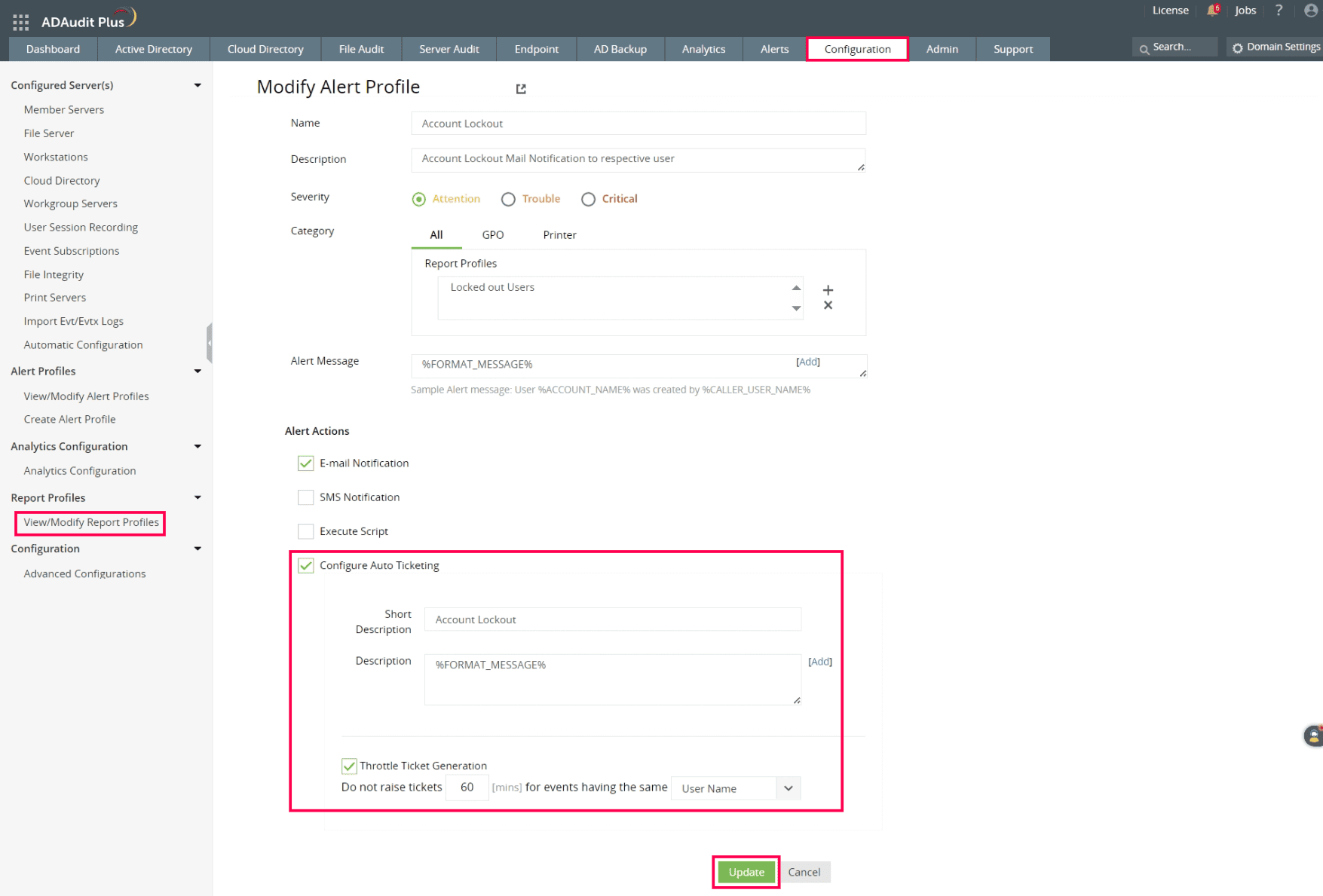The image size is (1323, 896).
Task: Click Add link beside ticket Description
Action: [x=820, y=662]
